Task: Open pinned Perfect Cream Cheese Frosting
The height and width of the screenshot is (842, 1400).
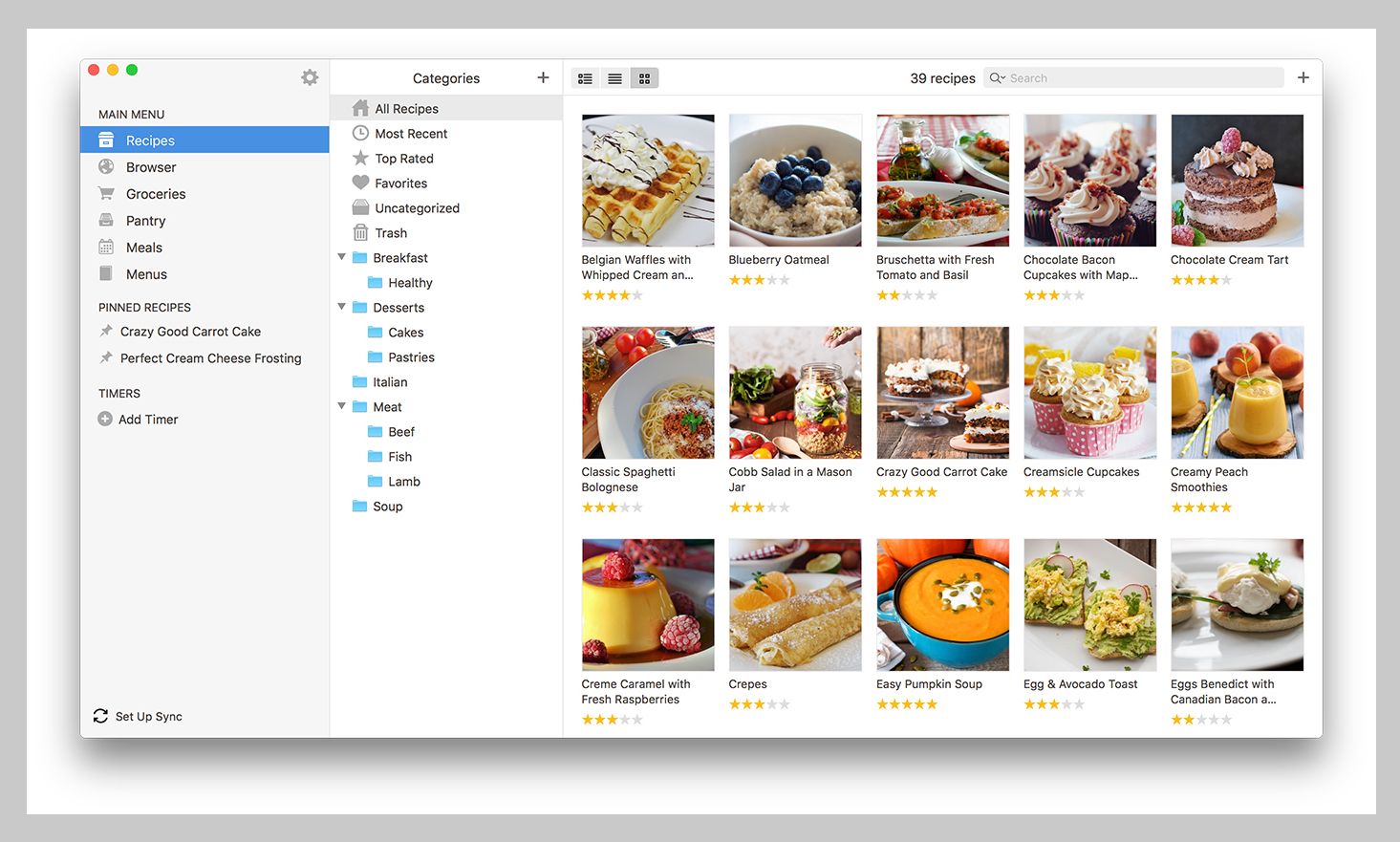Action: pos(210,358)
